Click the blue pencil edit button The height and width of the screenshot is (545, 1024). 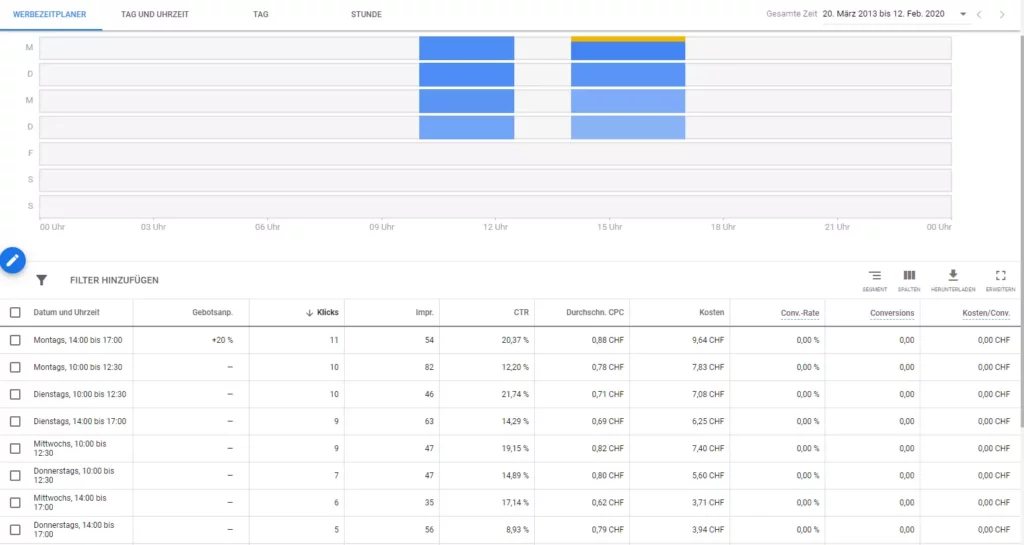tap(12, 260)
